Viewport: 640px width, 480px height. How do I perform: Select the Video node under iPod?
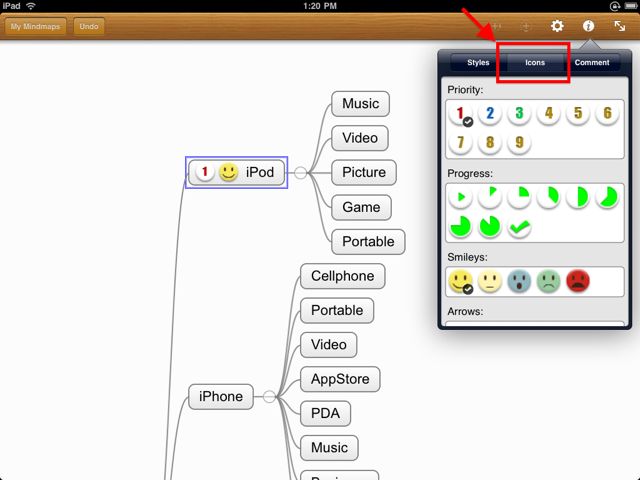click(360, 138)
